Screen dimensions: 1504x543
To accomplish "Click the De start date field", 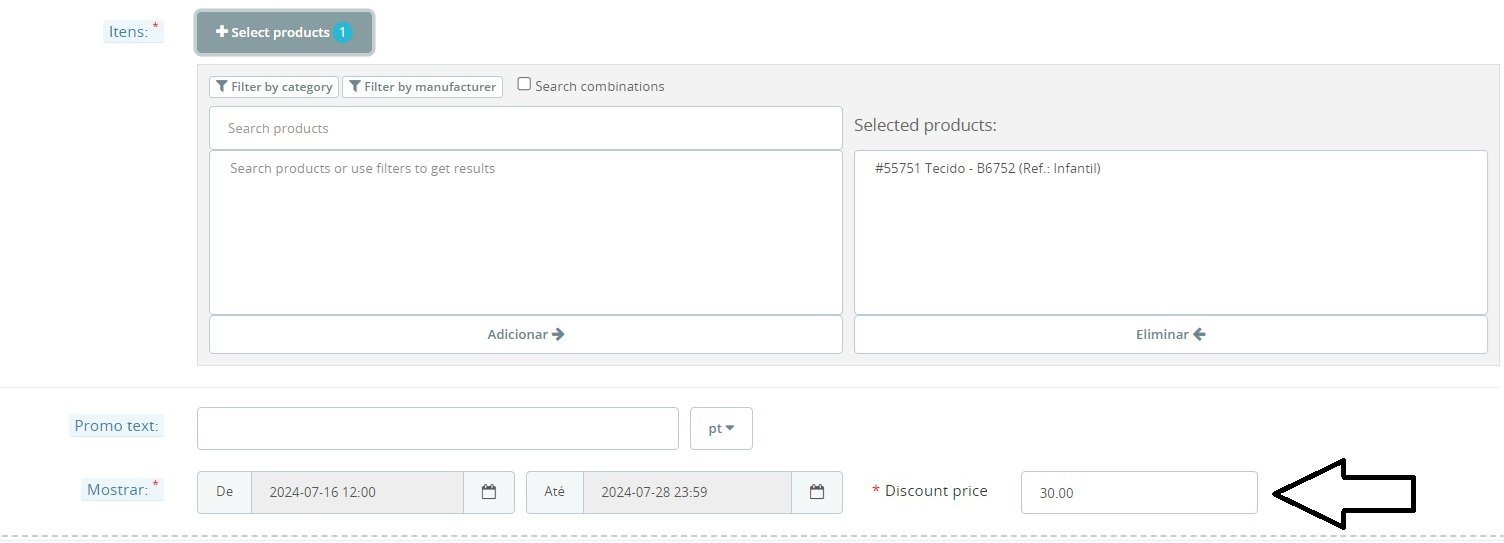I will pos(357,492).
